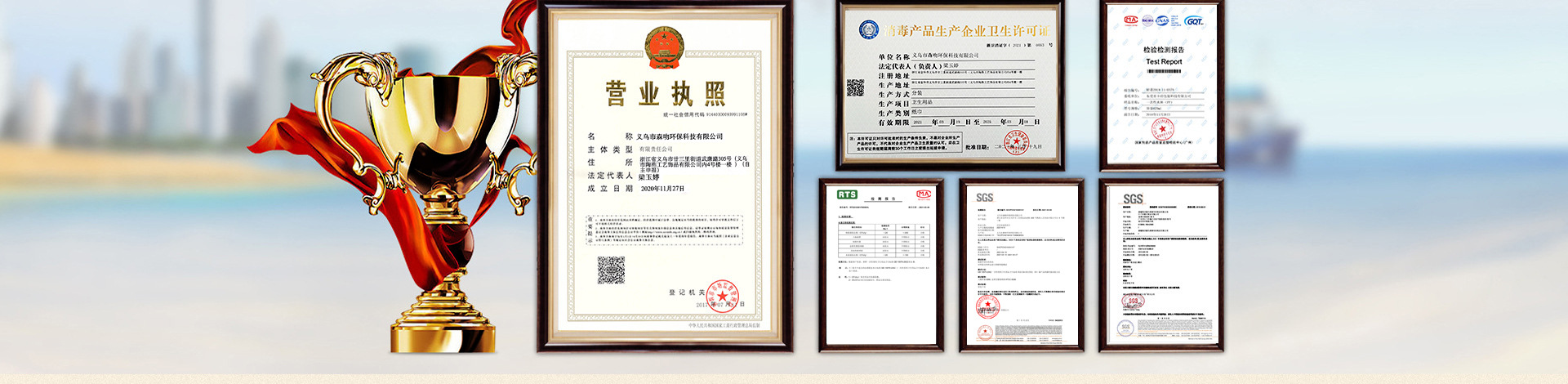The image size is (1568, 384).
Task: Open the Test Report certificate frame
Action: coord(1162,85)
